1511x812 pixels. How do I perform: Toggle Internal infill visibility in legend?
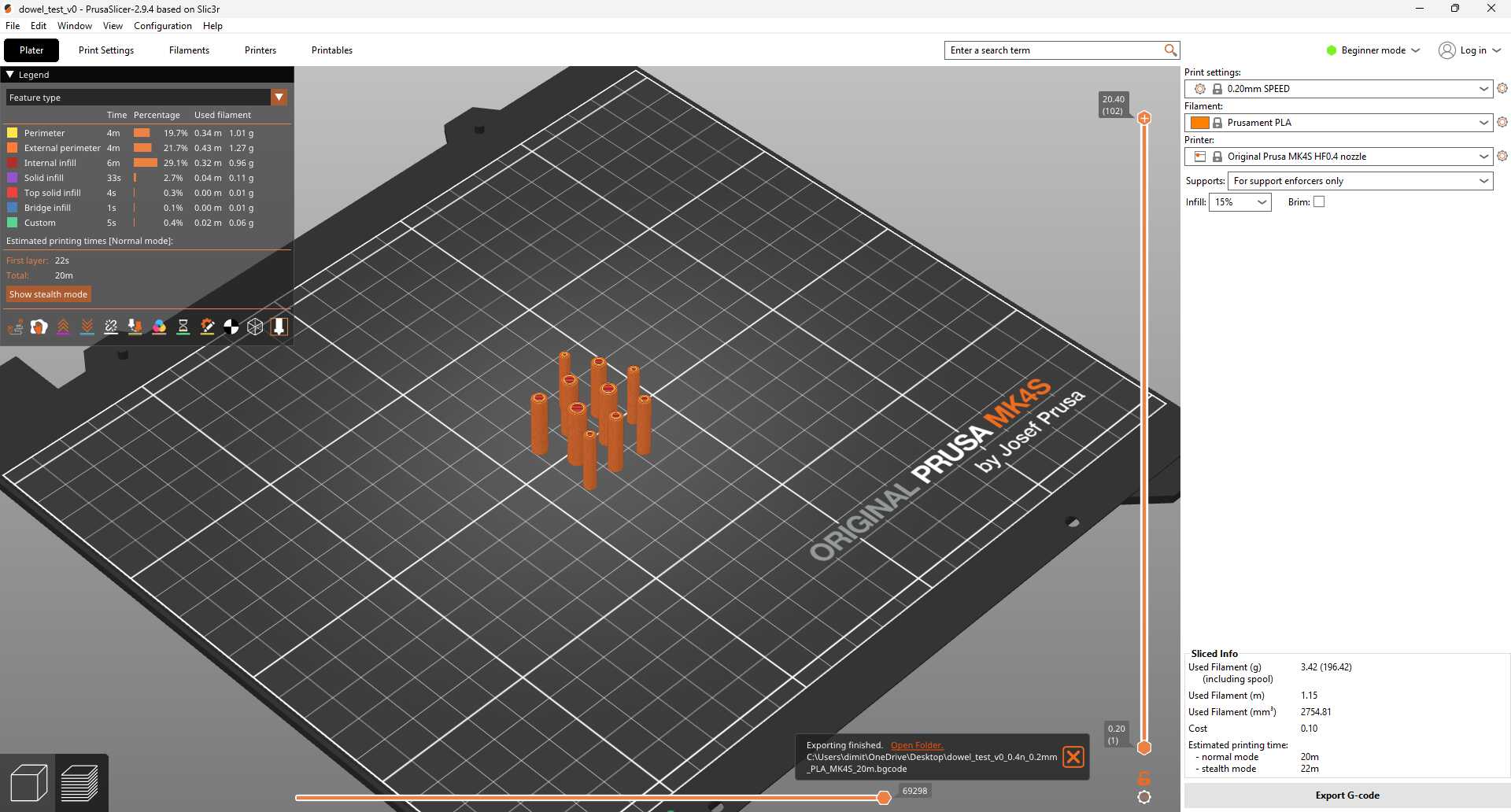coord(50,163)
